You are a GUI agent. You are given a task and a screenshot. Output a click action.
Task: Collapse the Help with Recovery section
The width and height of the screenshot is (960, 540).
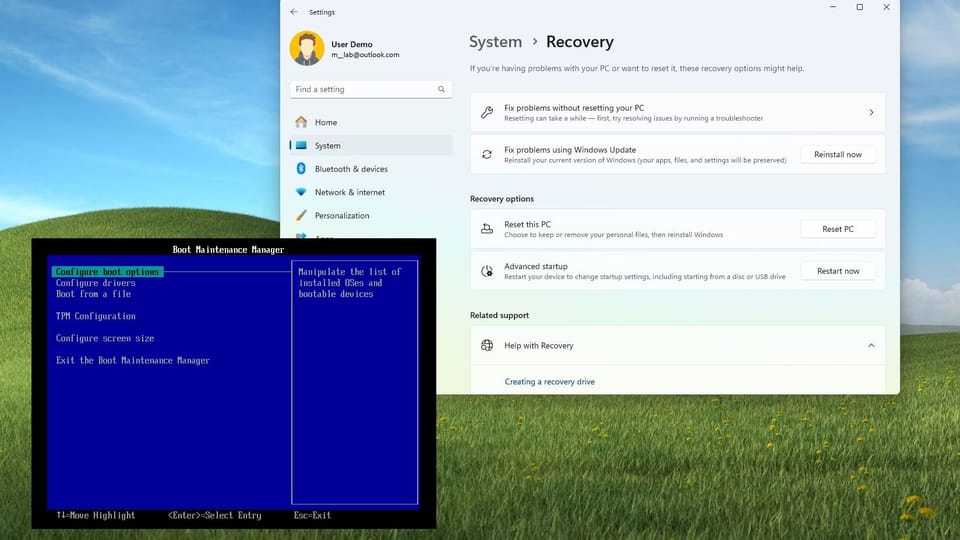coord(871,345)
